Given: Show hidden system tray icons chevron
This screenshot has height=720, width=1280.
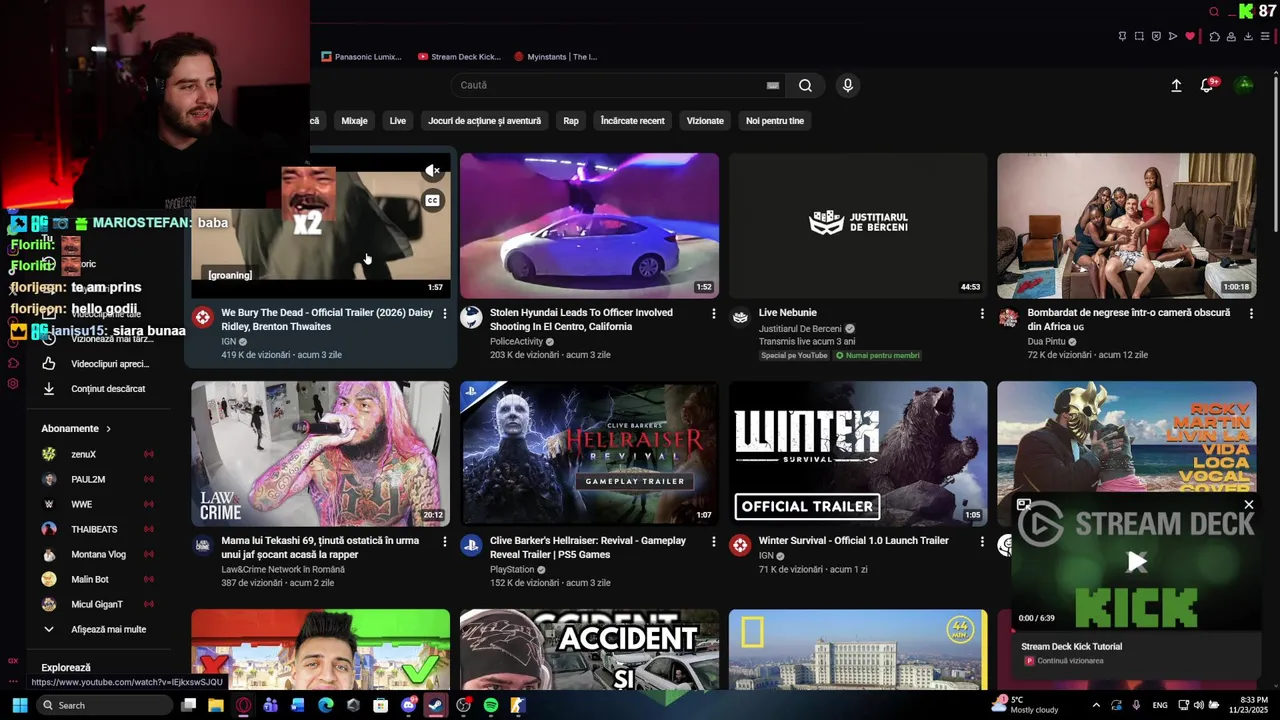Looking at the screenshot, I should coord(1096,705).
